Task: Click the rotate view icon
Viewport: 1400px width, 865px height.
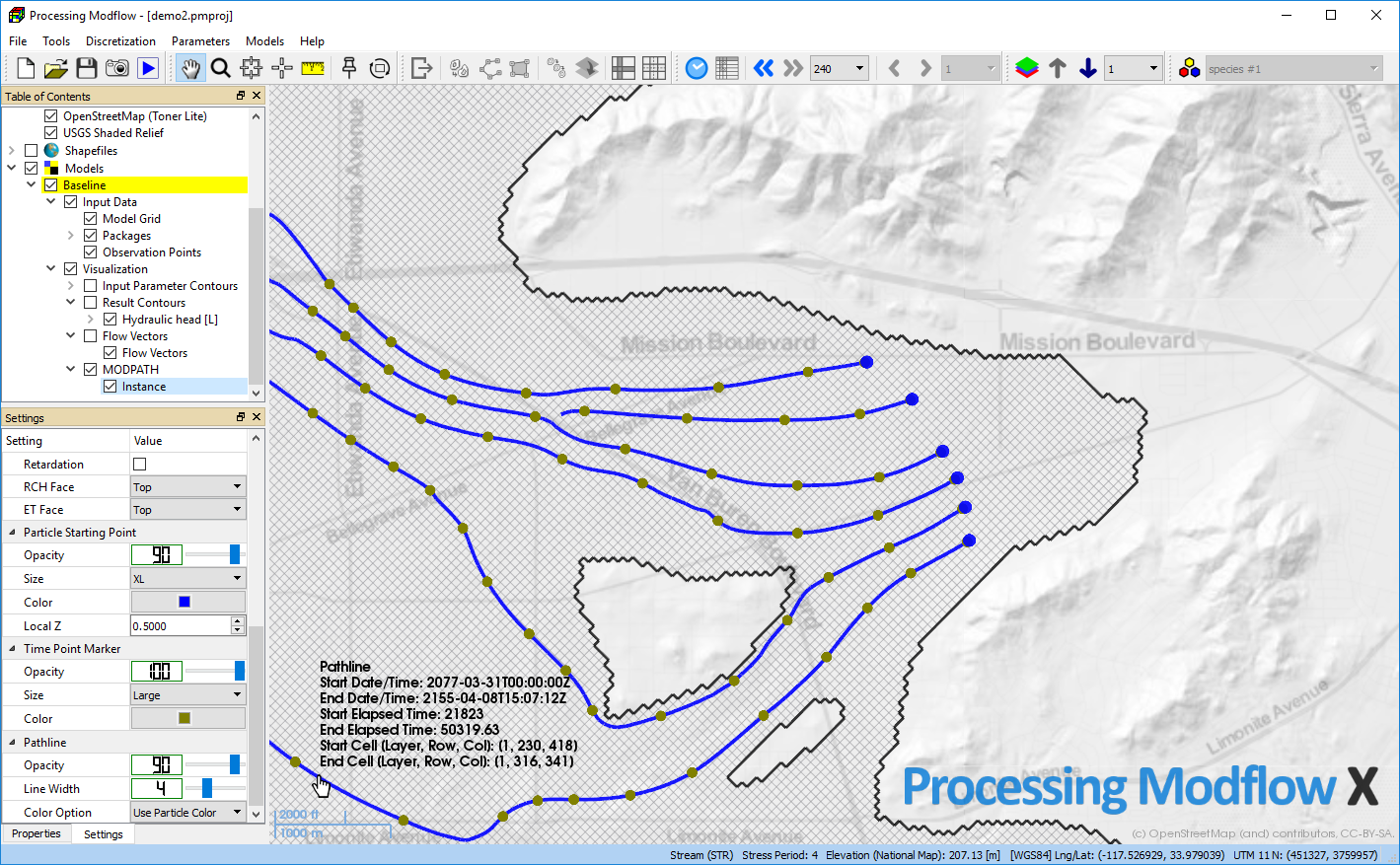Action: (379, 68)
